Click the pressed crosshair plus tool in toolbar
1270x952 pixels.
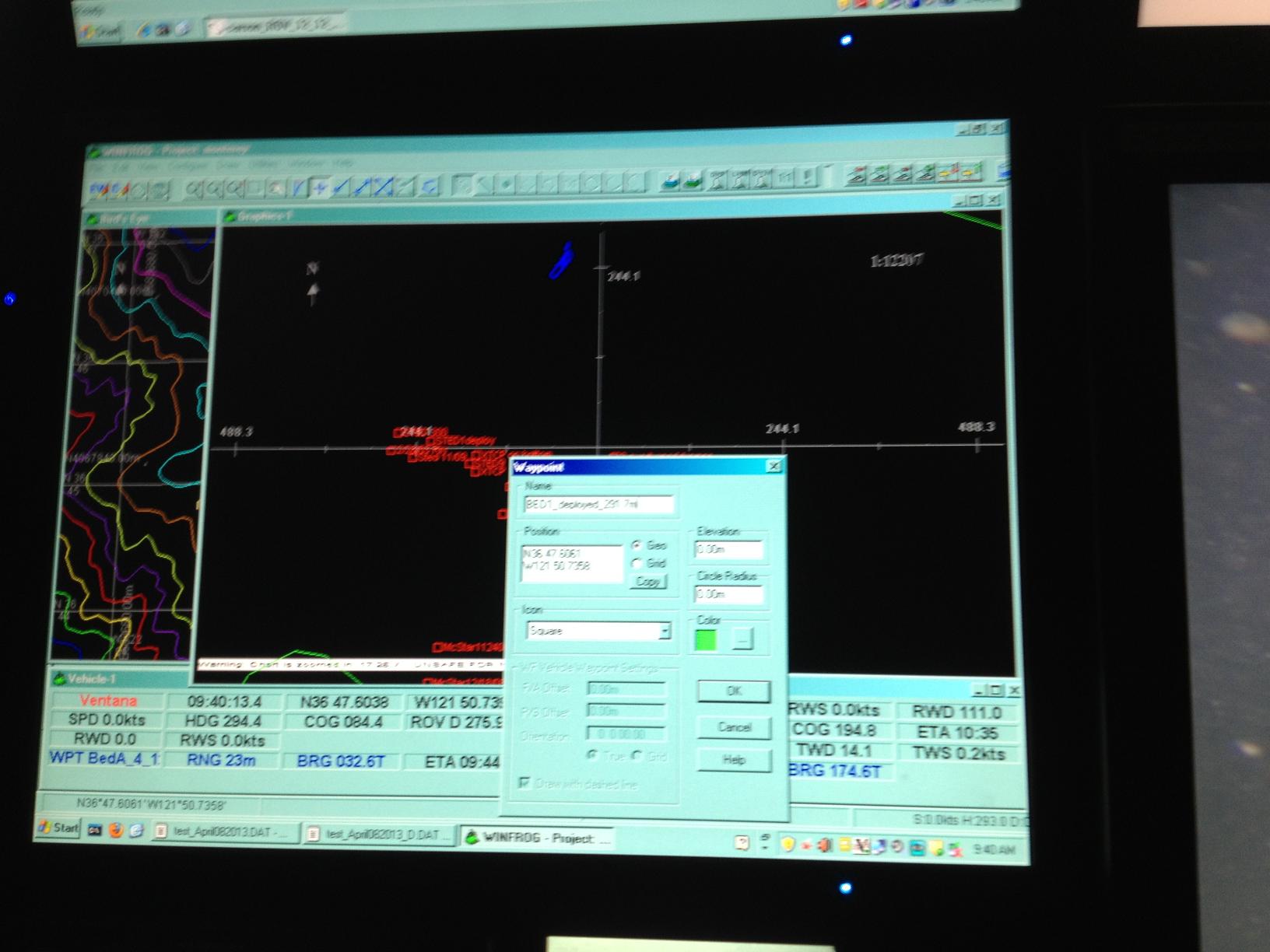click(x=320, y=187)
